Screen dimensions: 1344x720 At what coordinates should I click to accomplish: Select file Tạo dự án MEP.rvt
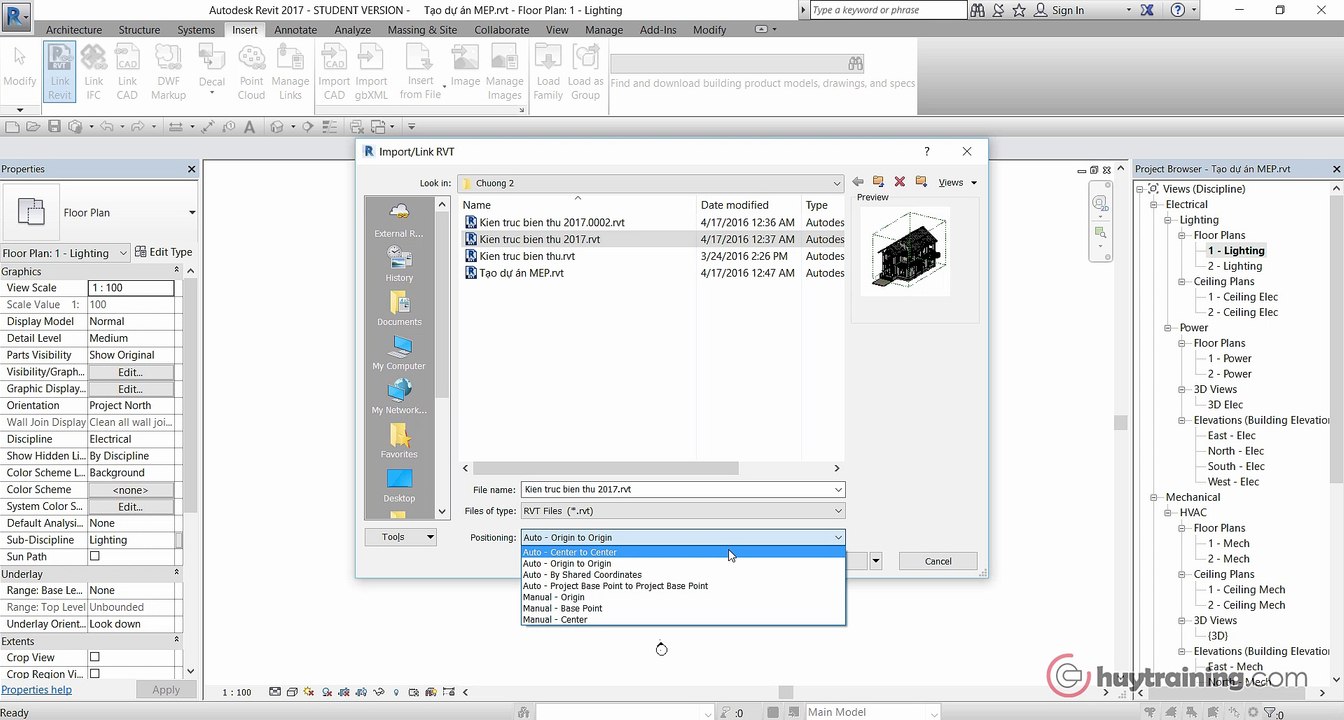pos(521,273)
